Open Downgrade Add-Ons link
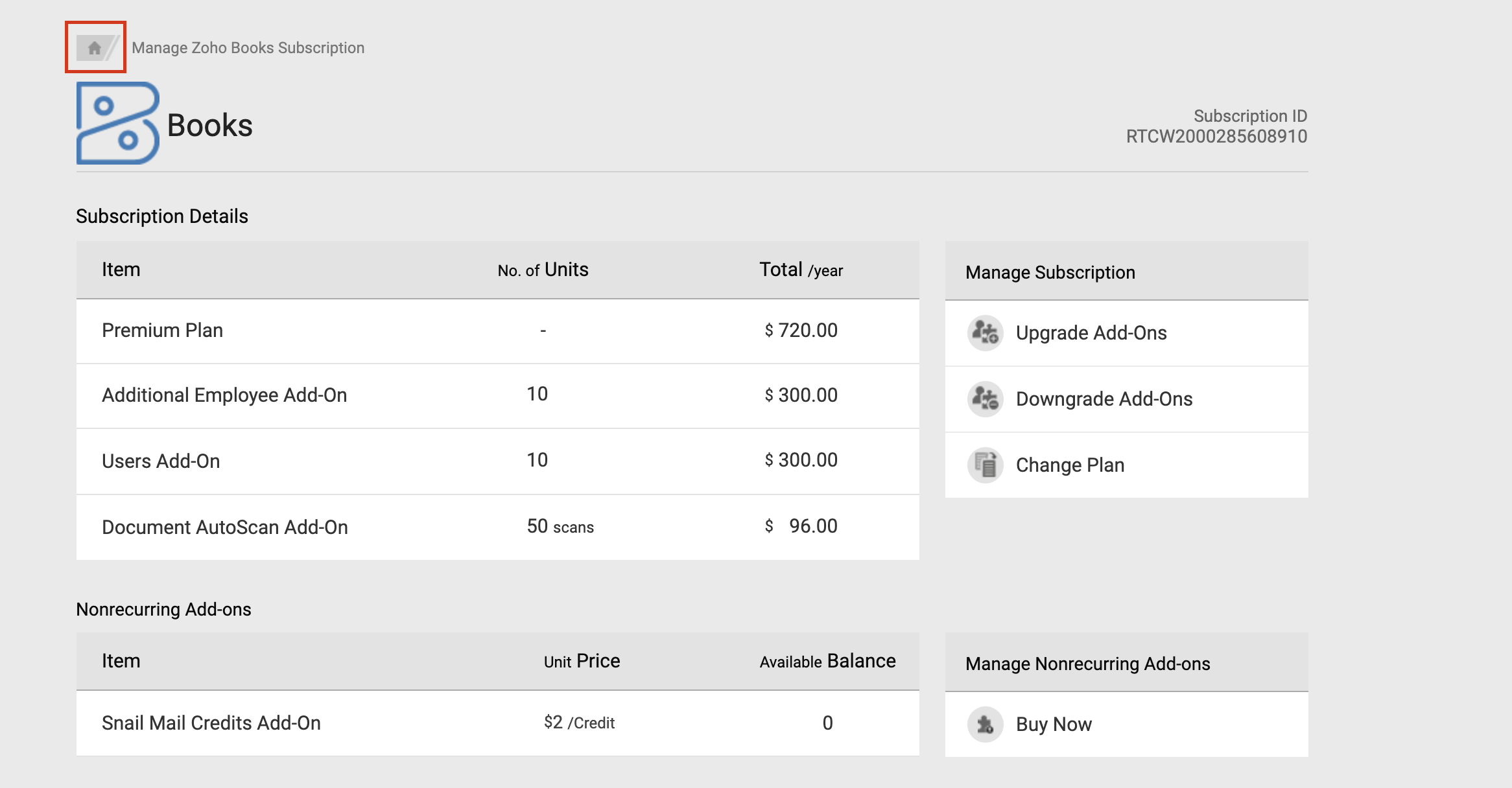The width and height of the screenshot is (1512, 788). (1104, 399)
